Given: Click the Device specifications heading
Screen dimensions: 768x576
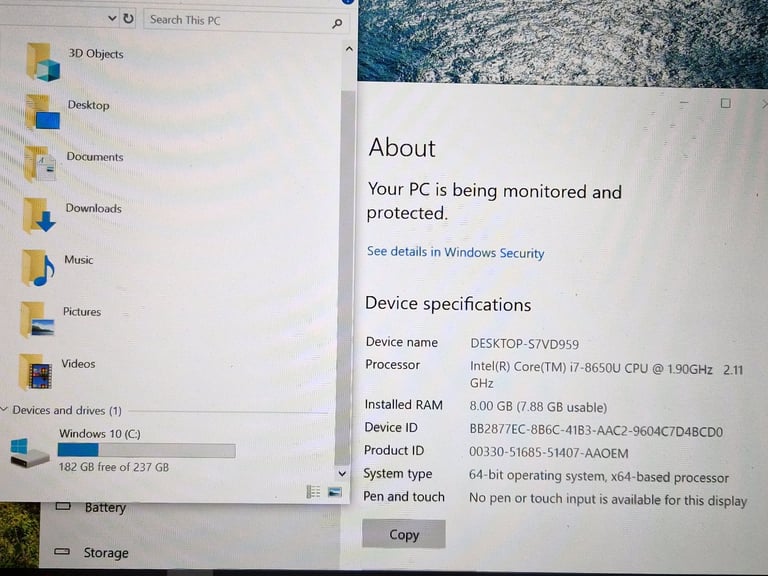Looking at the screenshot, I should (x=448, y=304).
